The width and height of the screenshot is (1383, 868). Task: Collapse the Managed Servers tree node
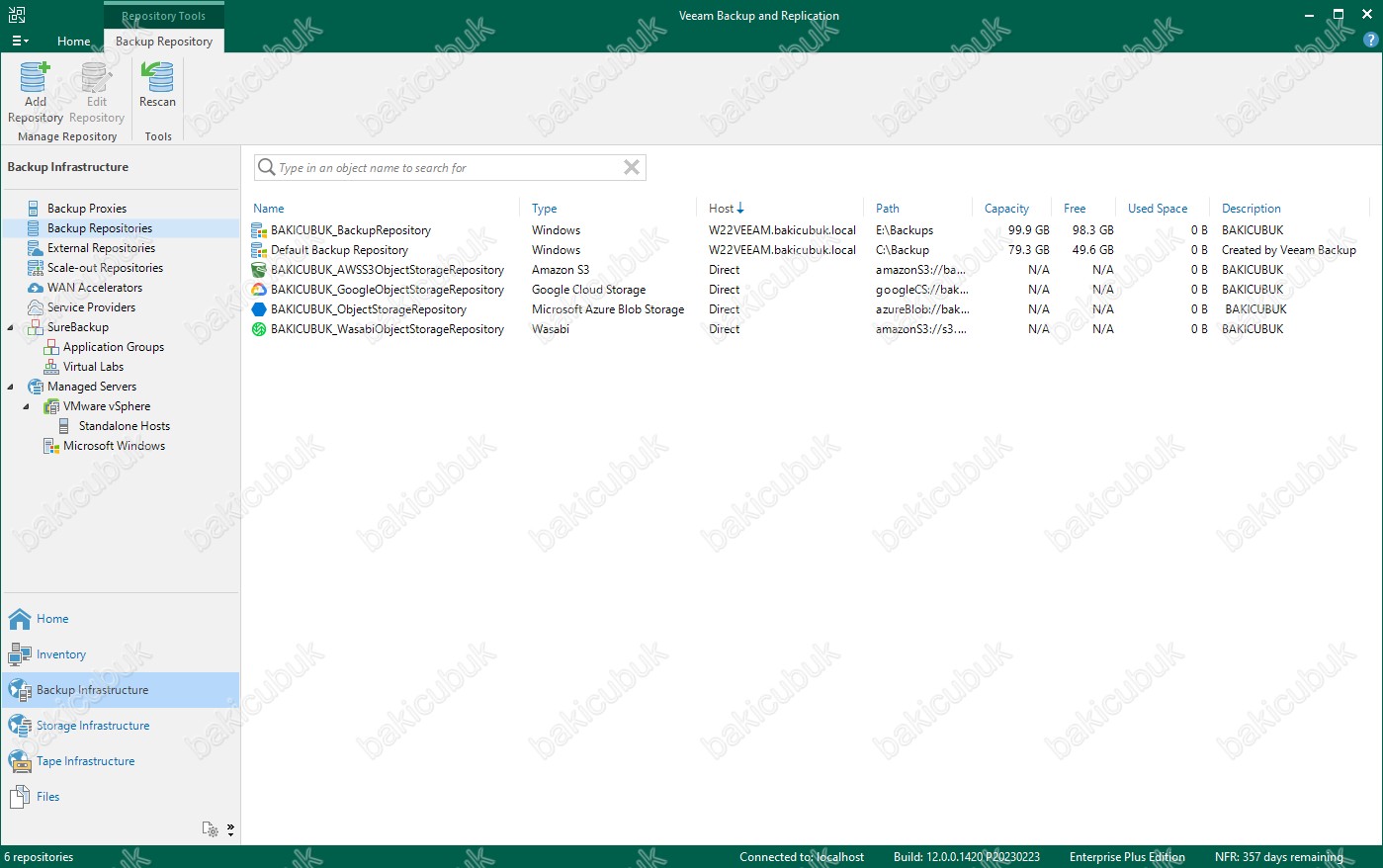(x=11, y=387)
